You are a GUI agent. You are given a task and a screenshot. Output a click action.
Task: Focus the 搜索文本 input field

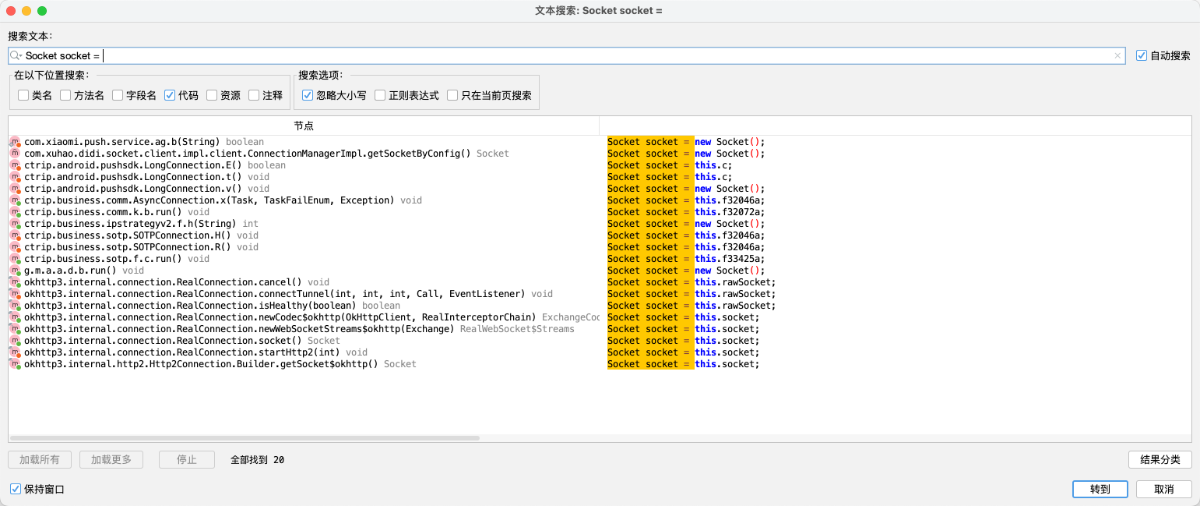point(567,56)
